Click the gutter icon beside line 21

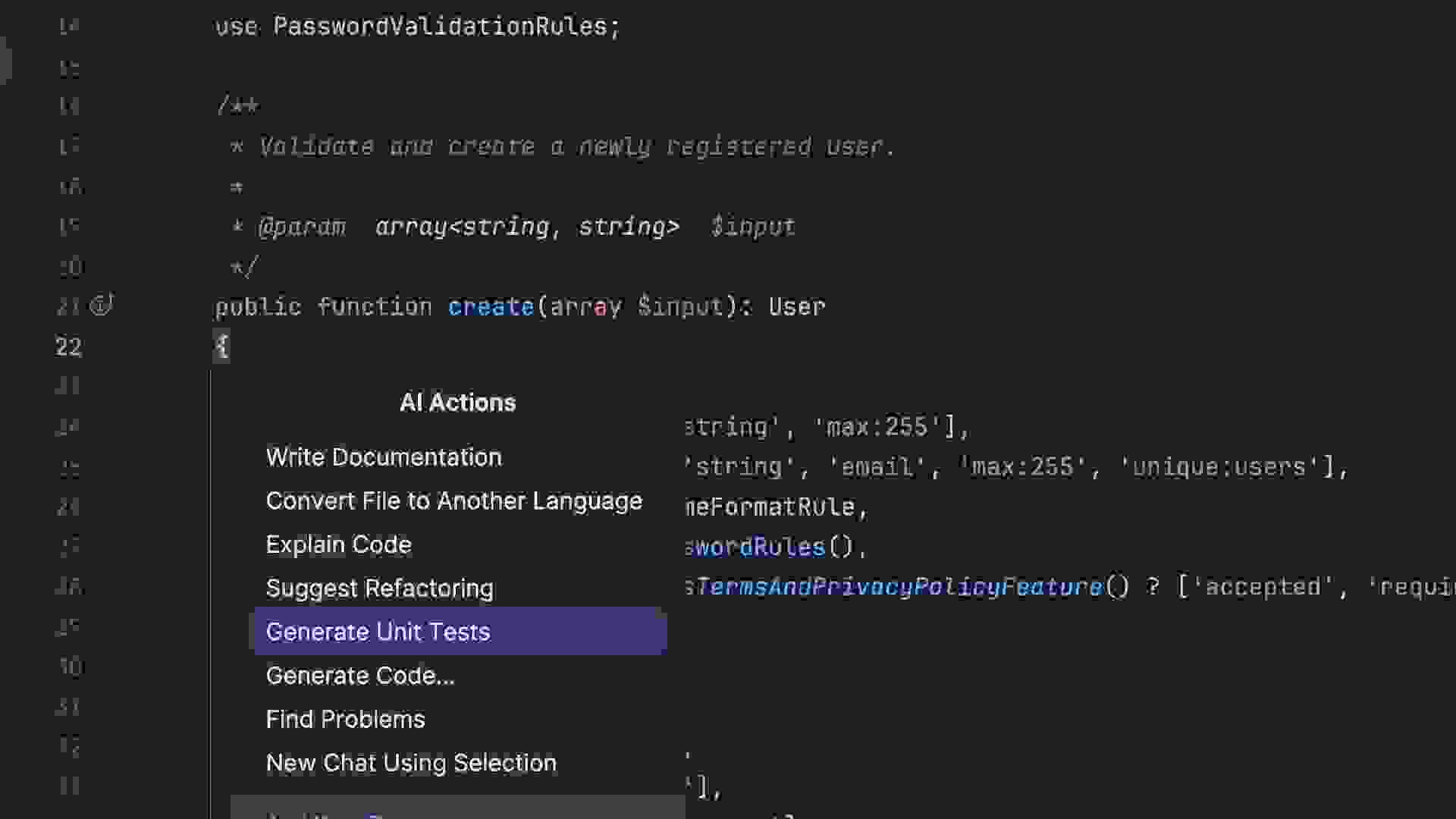pos(102,306)
